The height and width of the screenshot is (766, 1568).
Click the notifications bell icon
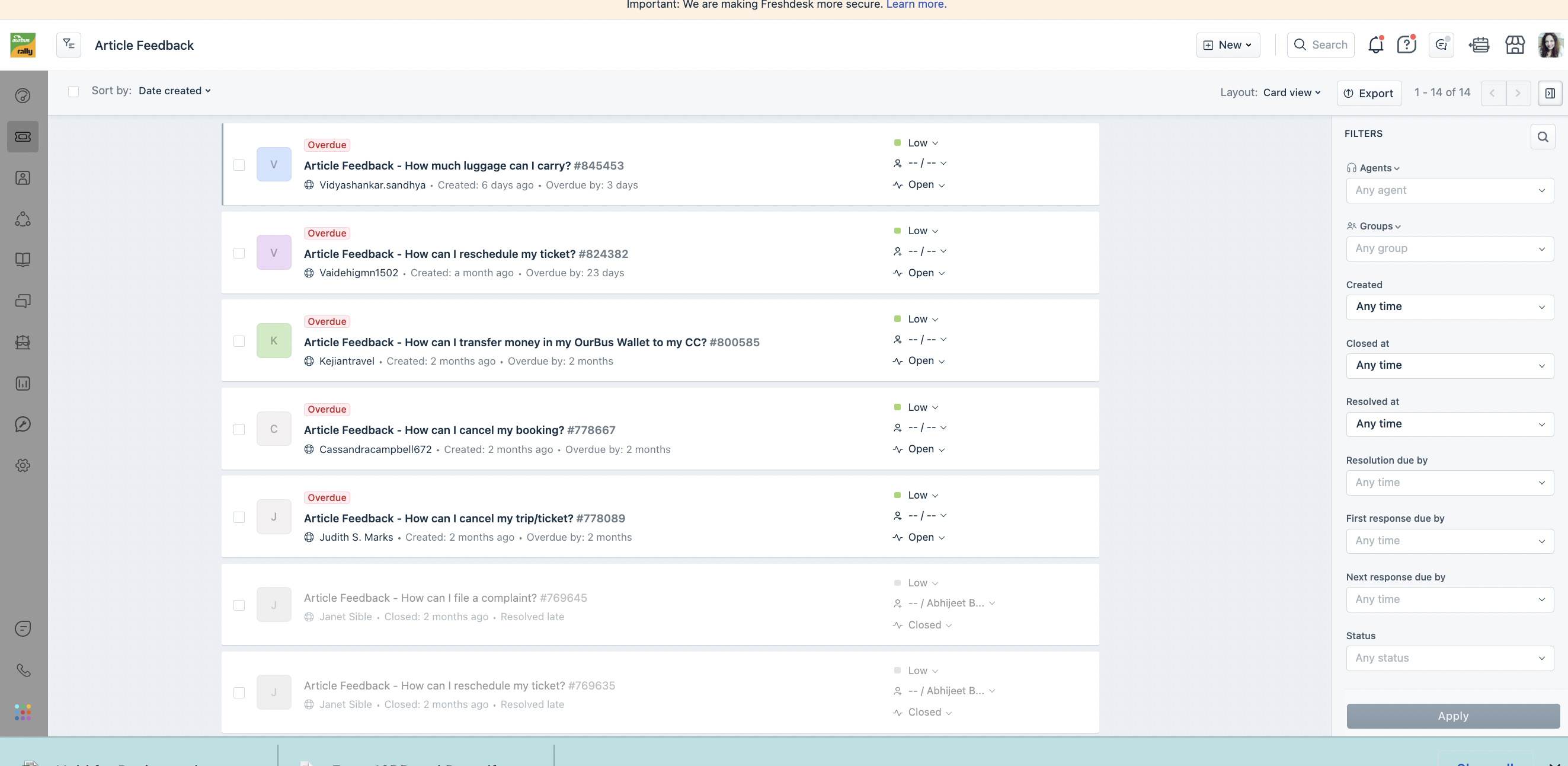(x=1375, y=45)
